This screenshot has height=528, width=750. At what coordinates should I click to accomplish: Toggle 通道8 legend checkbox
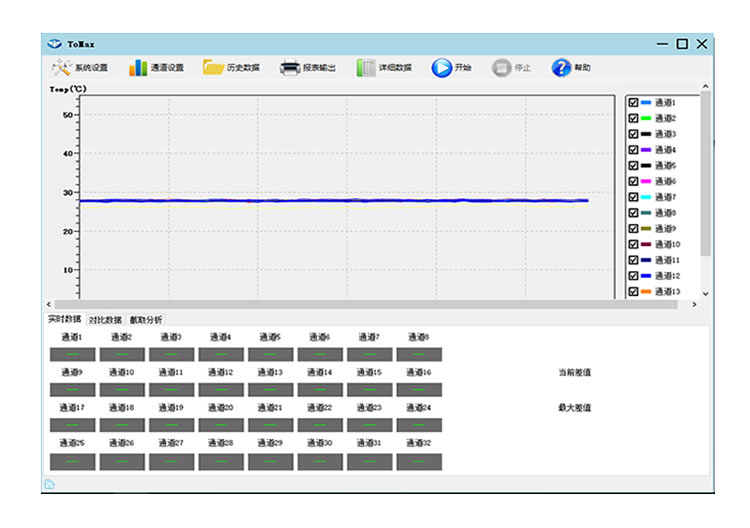pos(633,213)
